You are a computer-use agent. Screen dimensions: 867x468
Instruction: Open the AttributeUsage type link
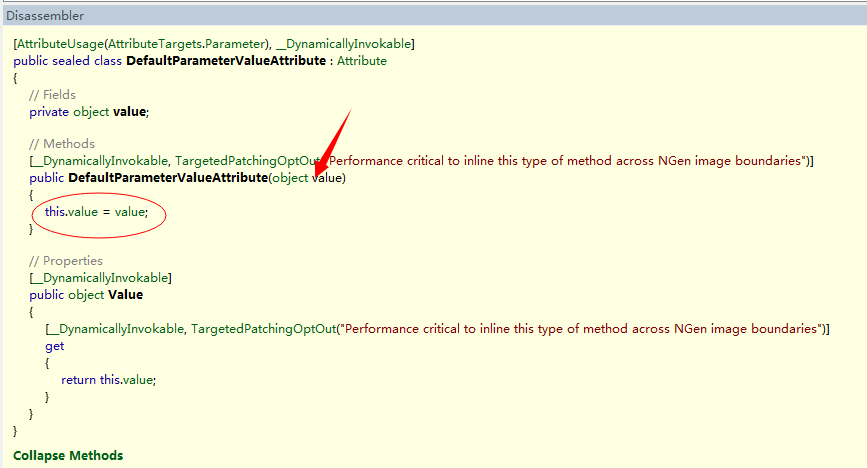point(60,44)
